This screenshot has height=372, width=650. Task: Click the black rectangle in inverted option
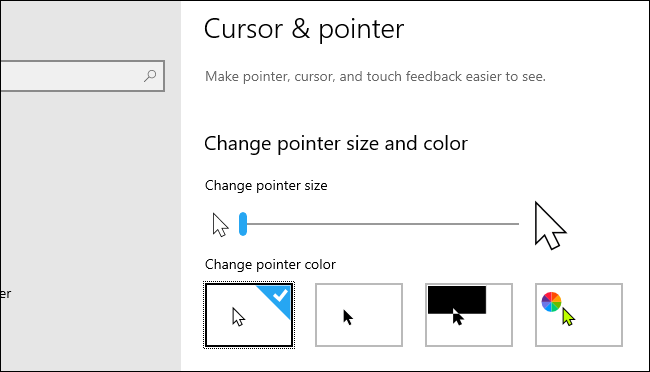[457, 300]
